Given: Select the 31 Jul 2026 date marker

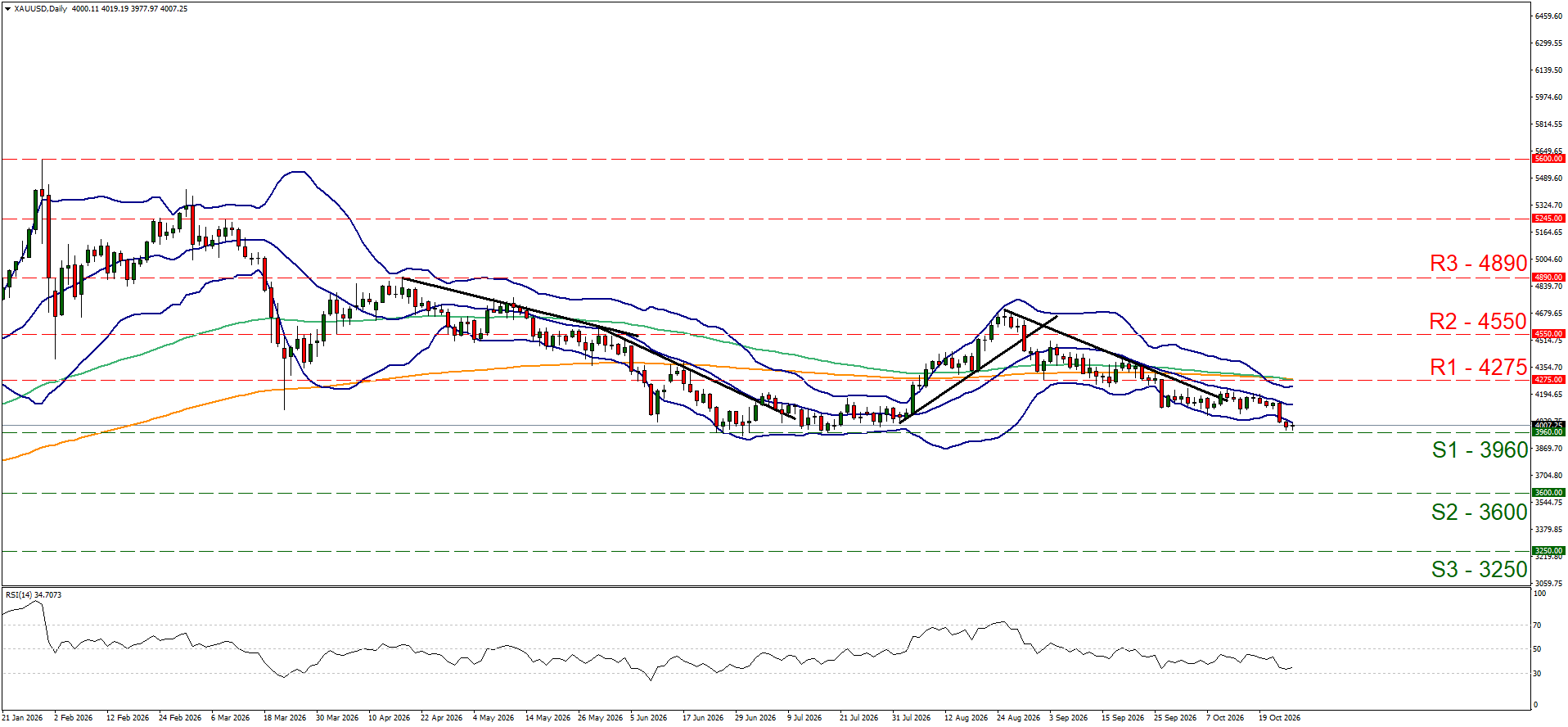Looking at the screenshot, I should click(912, 718).
